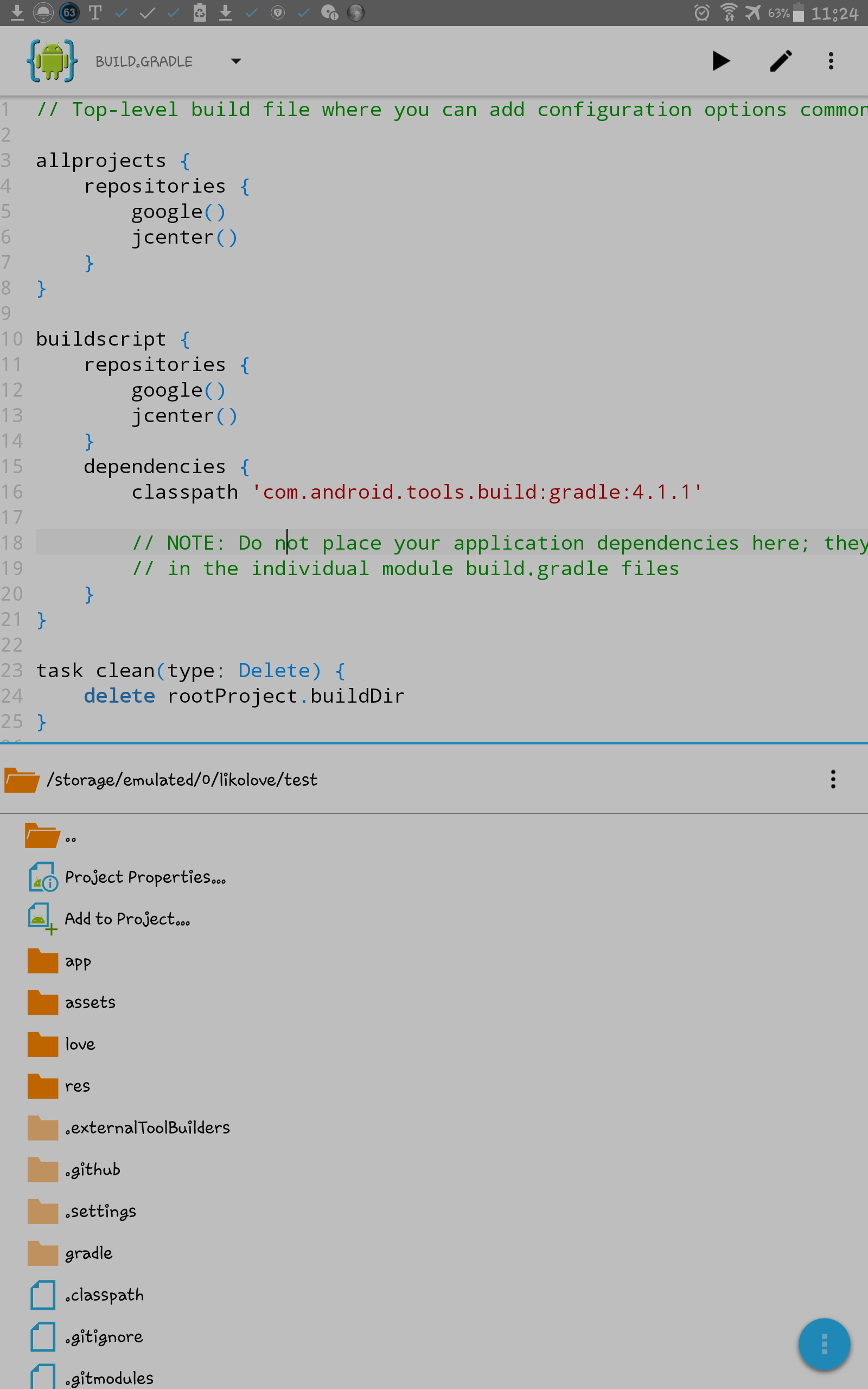The width and height of the screenshot is (868, 1389).
Task: Tap the top-level build file comment
Action: coord(452,110)
